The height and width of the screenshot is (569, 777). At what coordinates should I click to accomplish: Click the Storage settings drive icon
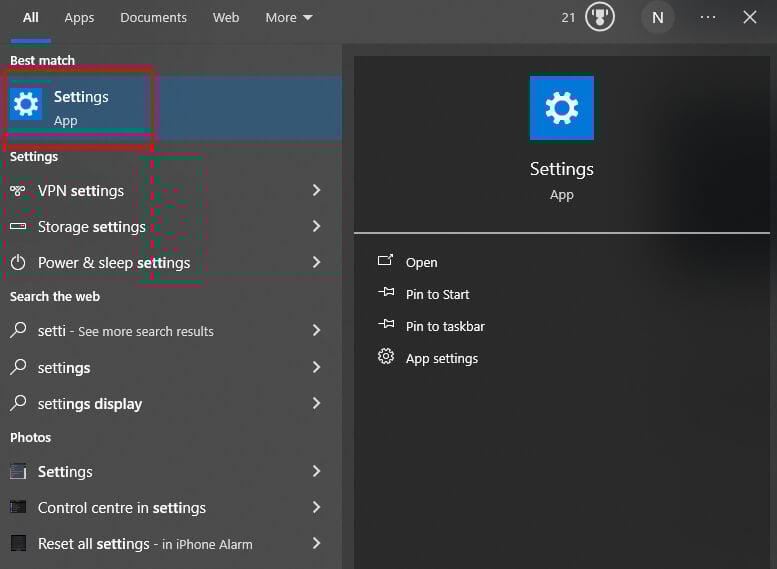(x=18, y=227)
